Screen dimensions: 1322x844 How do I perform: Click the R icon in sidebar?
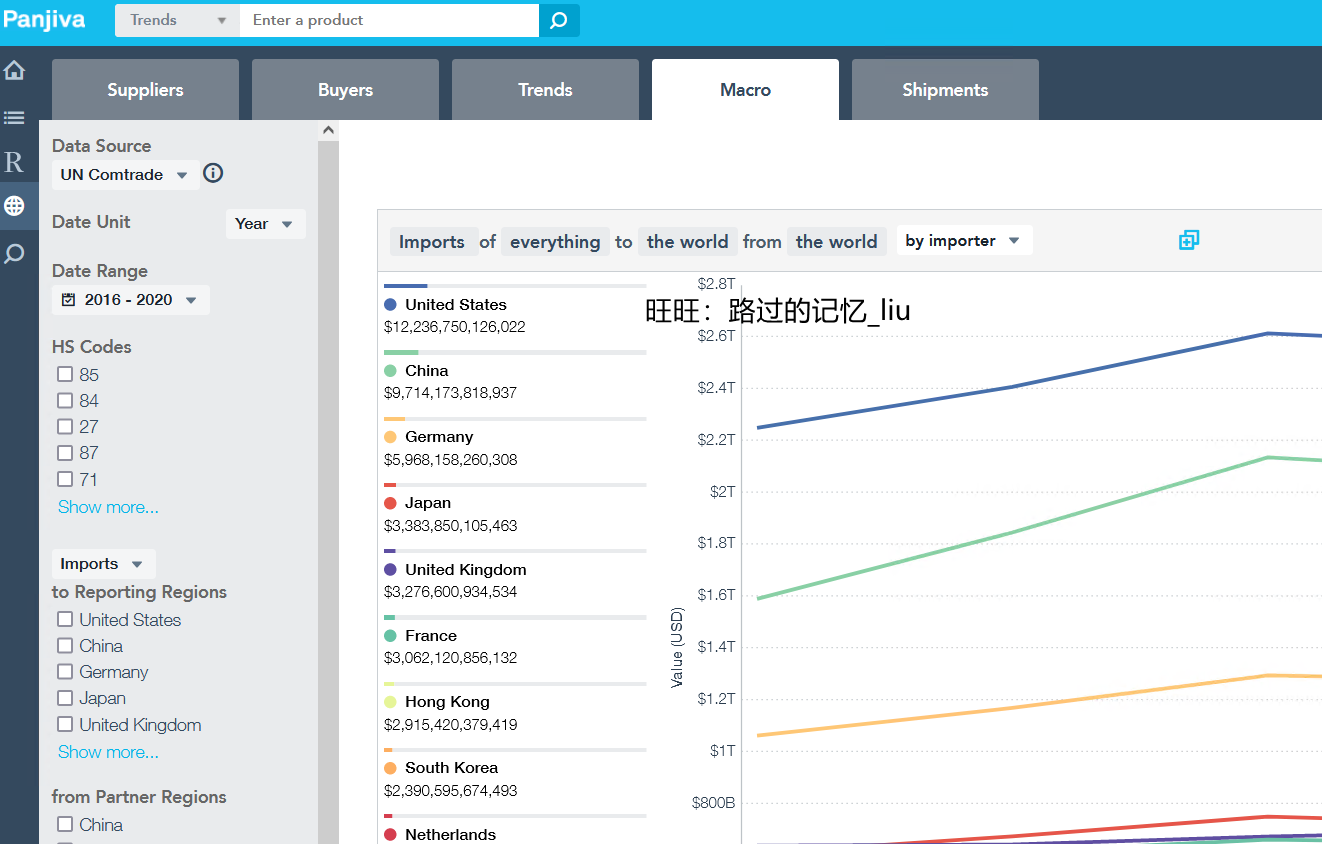tap(14, 162)
